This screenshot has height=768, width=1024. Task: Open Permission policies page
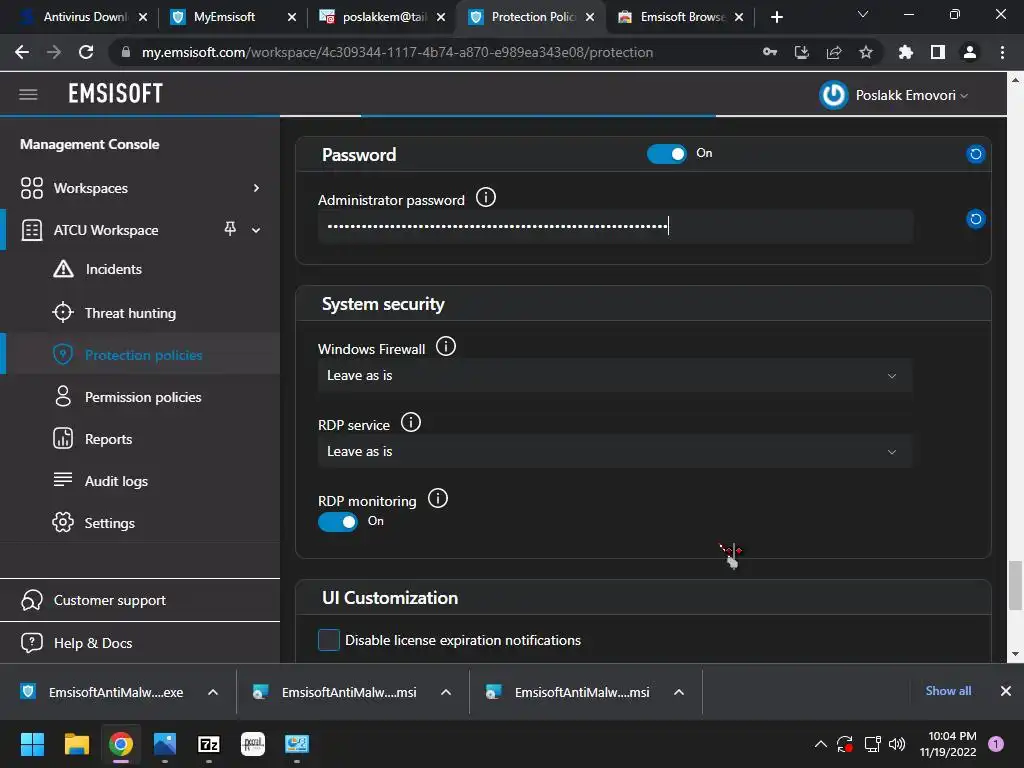pos(141,397)
